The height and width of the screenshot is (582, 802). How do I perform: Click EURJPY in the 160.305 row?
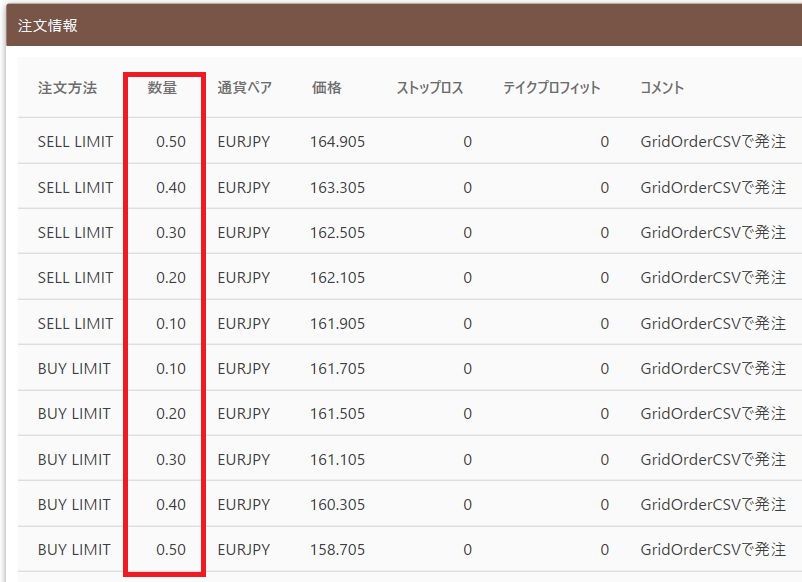click(x=243, y=505)
